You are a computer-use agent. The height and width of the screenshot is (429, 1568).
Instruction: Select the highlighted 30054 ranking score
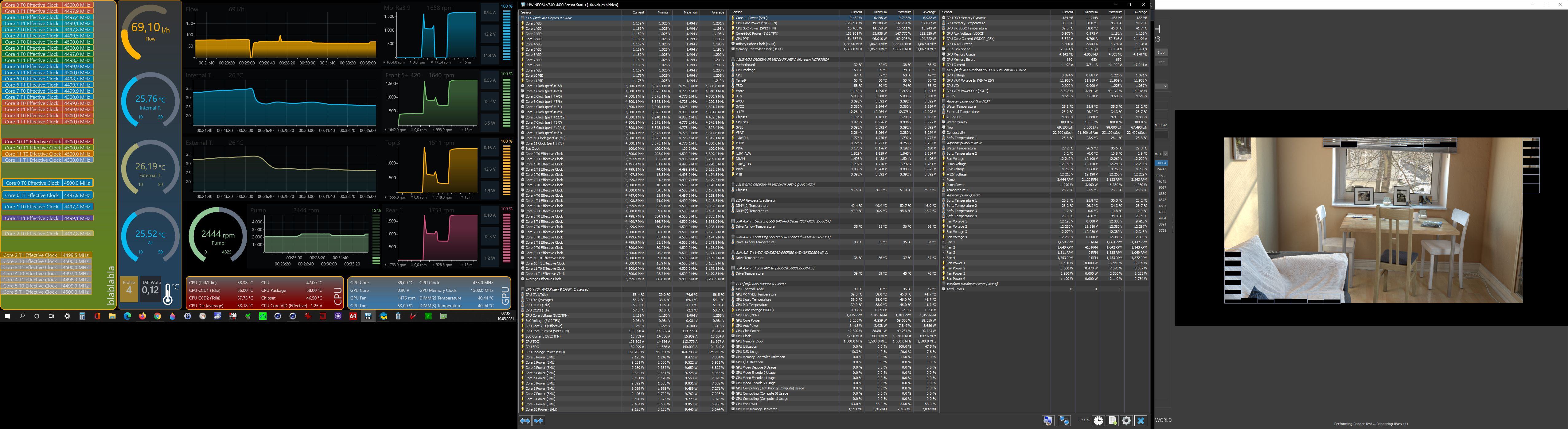click(1161, 163)
